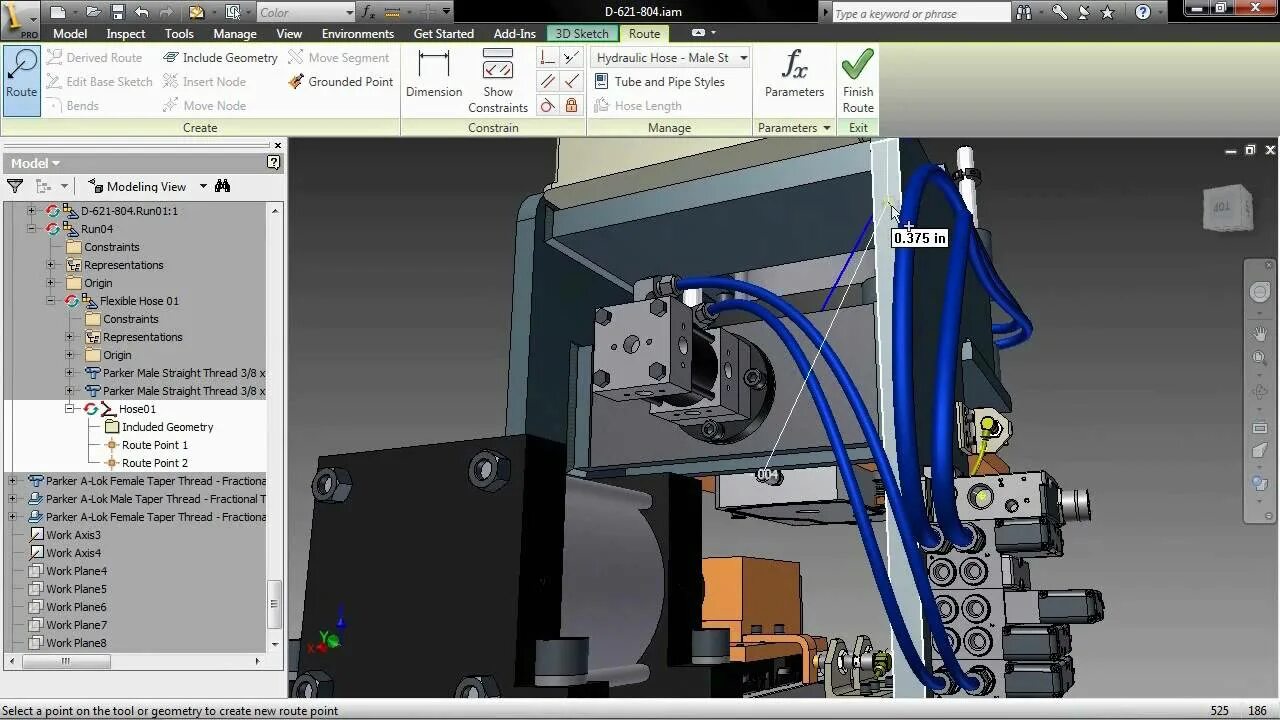1280x720 pixels.
Task: Collapse the Hose01 node
Action: [x=69, y=409]
